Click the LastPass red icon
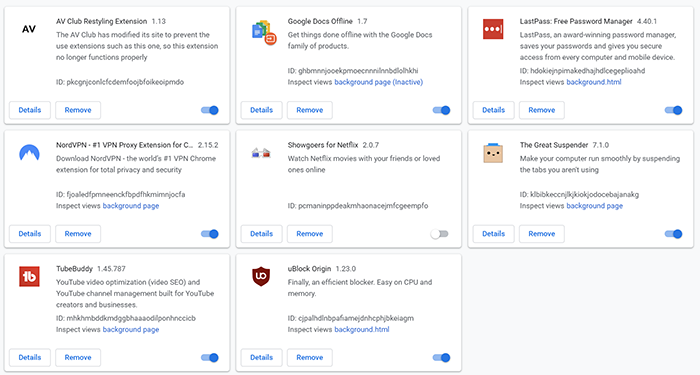 click(493, 29)
